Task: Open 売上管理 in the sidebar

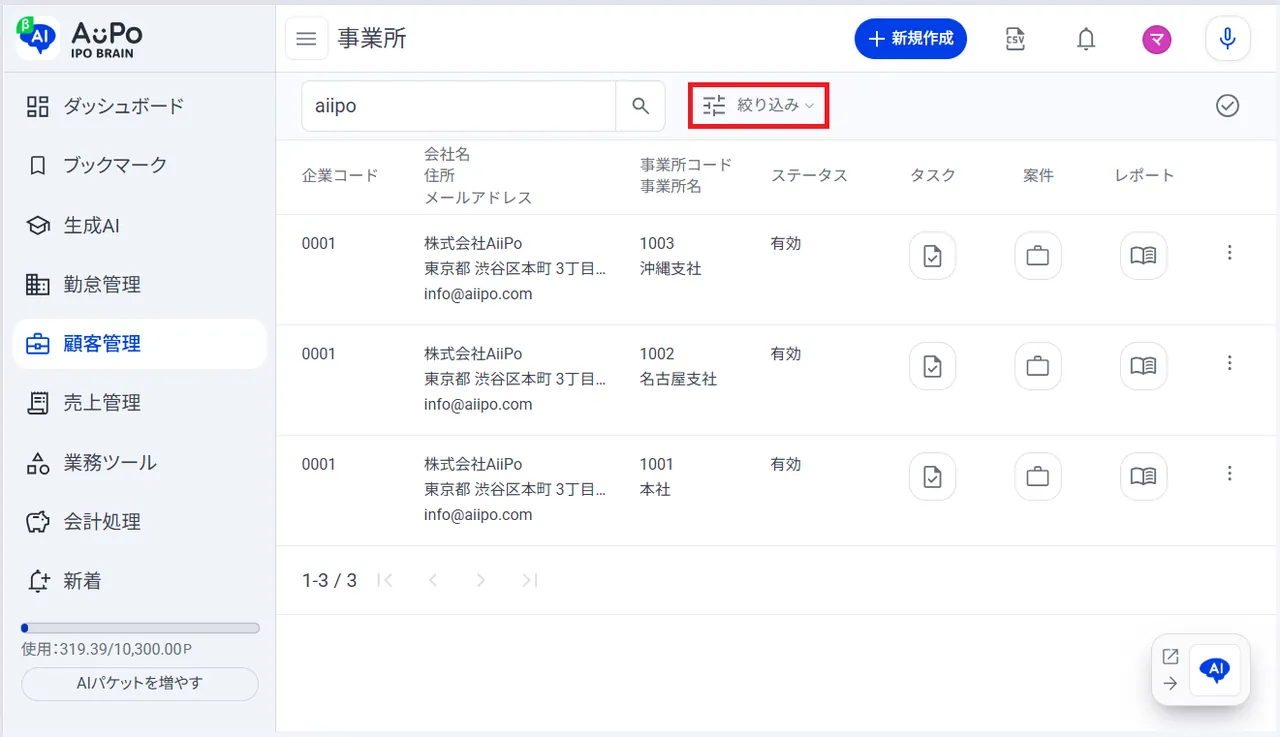Action: tap(139, 403)
